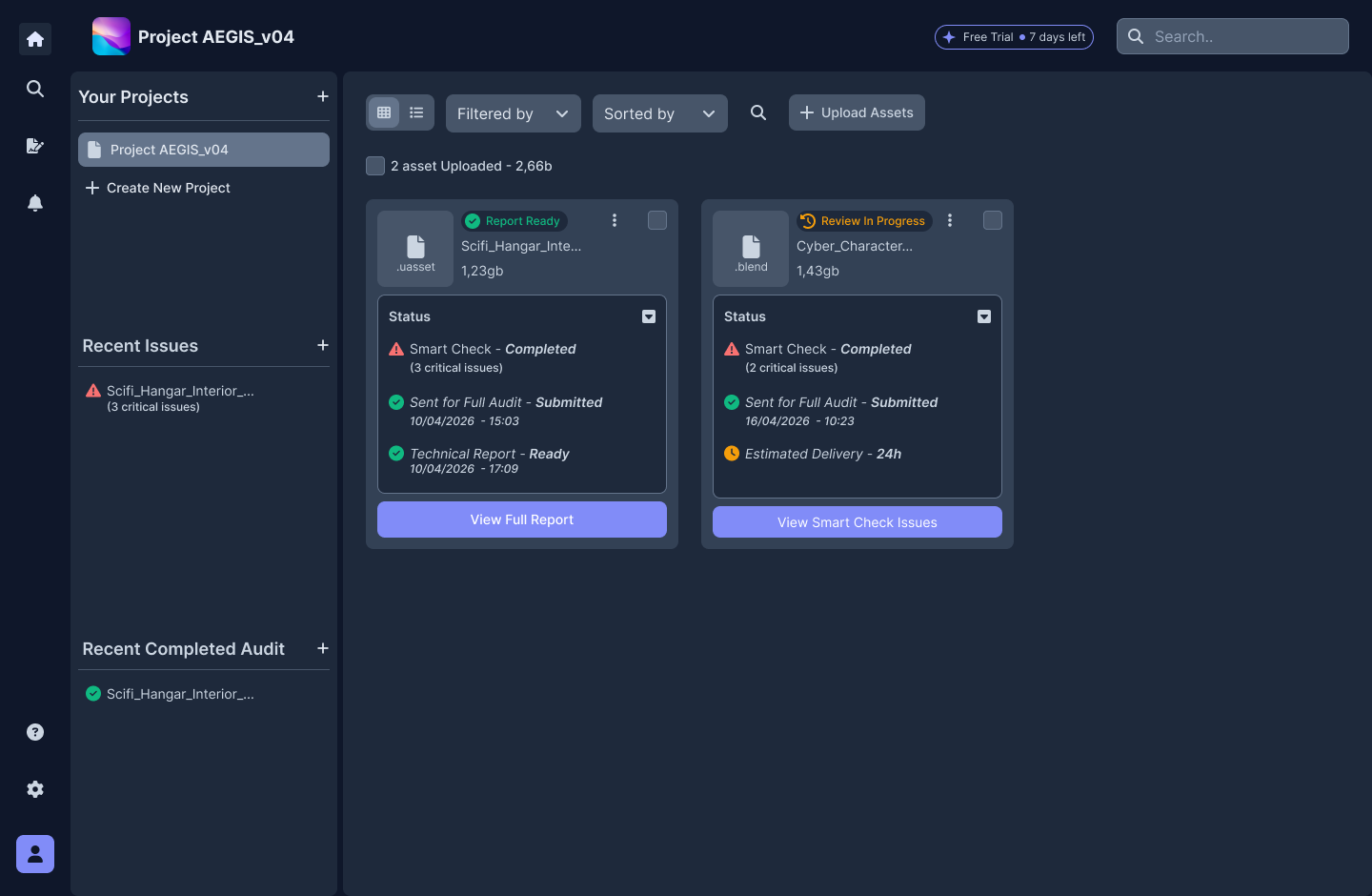Click the Upload Assets button
The height and width of the screenshot is (896, 1372).
click(857, 112)
